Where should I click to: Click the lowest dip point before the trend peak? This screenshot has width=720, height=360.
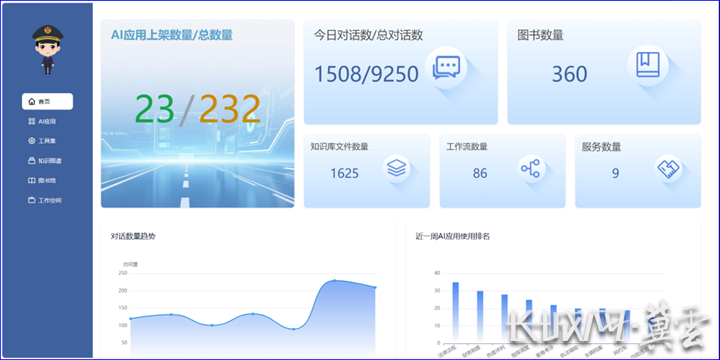293,329
